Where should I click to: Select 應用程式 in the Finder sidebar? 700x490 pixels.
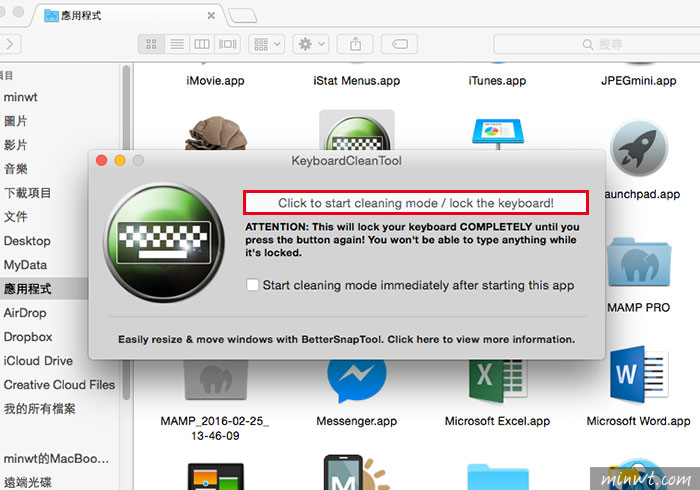pyautogui.click(x=28, y=289)
